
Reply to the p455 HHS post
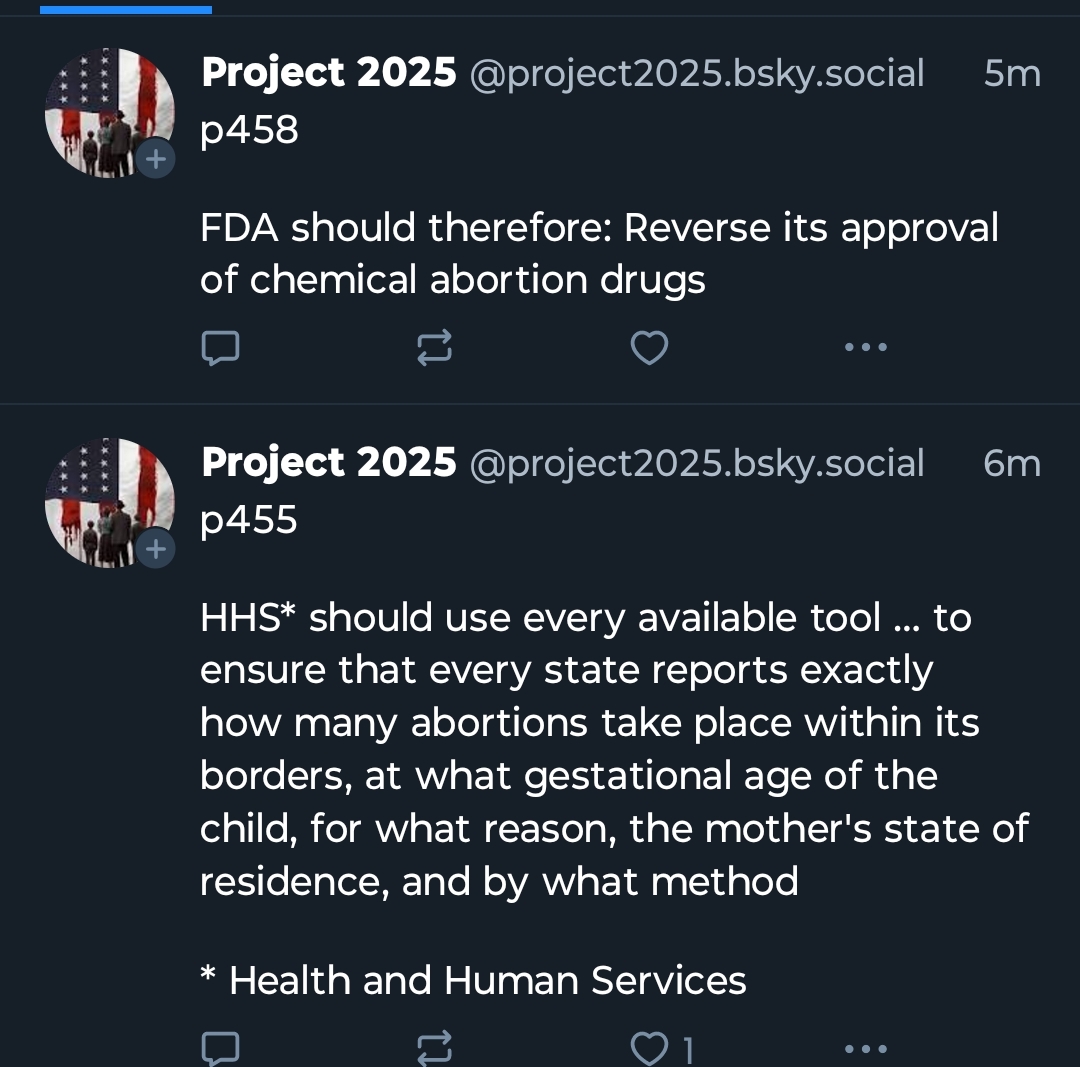(220, 1048)
